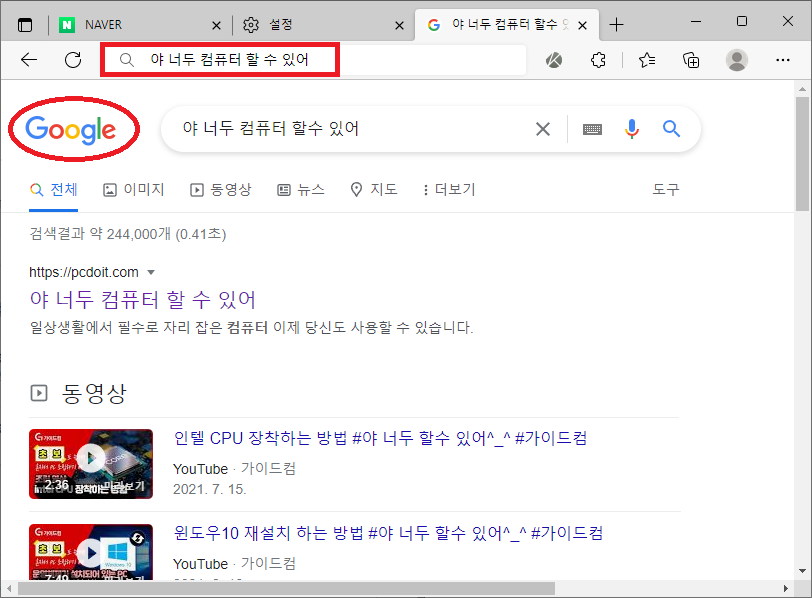The width and height of the screenshot is (812, 598).
Task: Click the 일상생활에서 필수로 result description
Action: (x=252, y=328)
